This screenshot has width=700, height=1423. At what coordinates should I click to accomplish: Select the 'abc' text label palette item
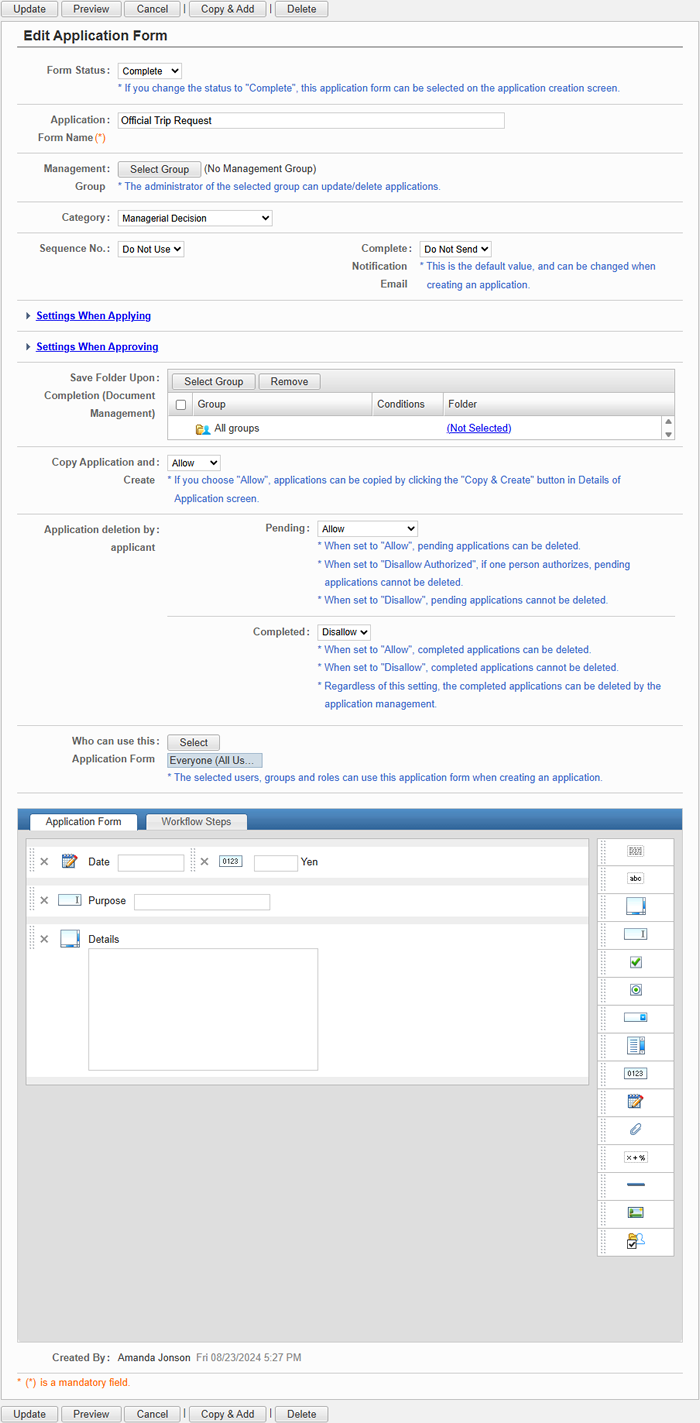pos(635,879)
